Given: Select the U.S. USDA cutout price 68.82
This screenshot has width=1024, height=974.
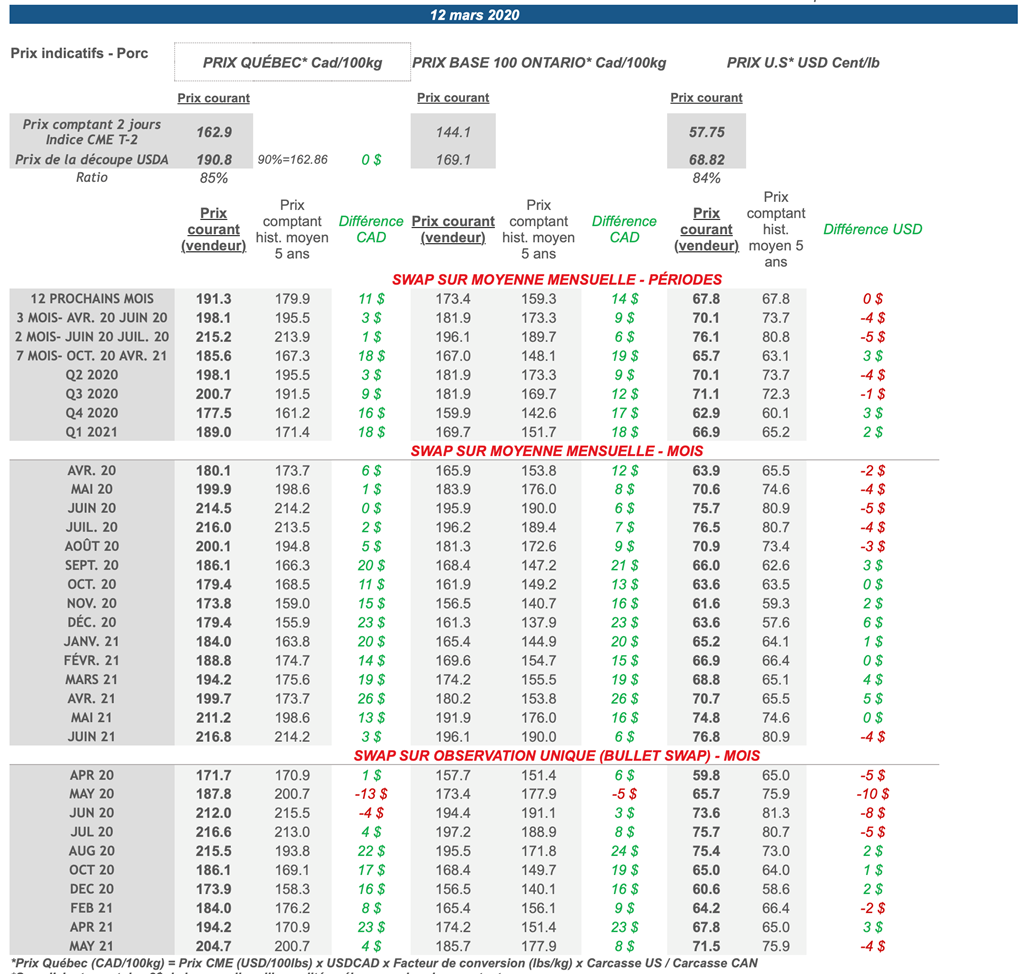Looking at the screenshot, I should click(x=706, y=160).
